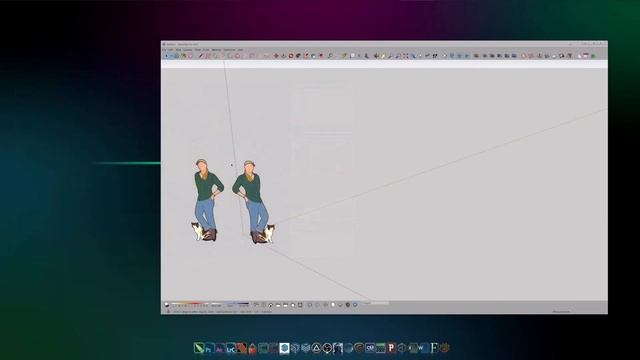Select the Zoom Extents red arrows icon
Viewport: 640px width, 360px height.
point(405,56)
